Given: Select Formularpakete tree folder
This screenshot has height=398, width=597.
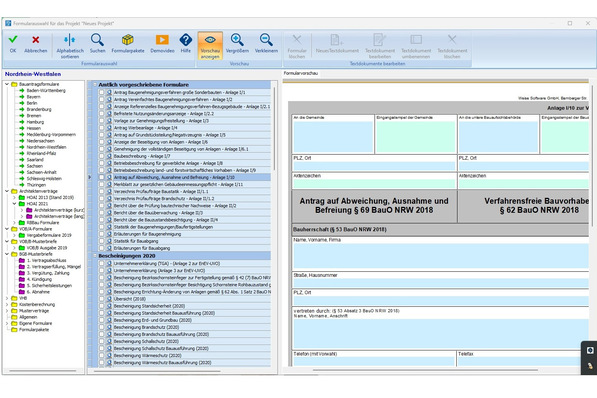Looking at the screenshot, I should coord(34,329).
